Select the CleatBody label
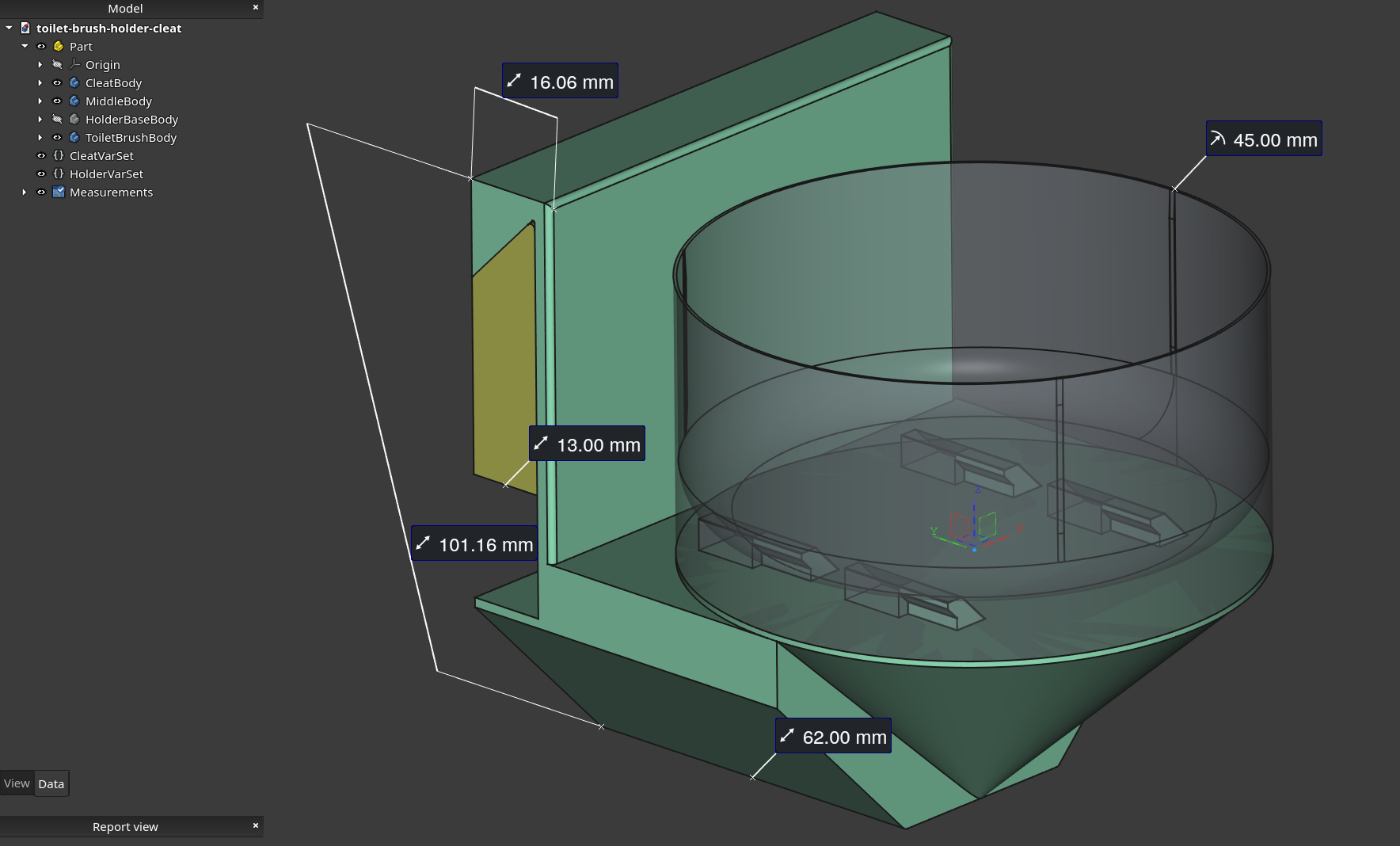This screenshot has height=846, width=1400. click(113, 82)
